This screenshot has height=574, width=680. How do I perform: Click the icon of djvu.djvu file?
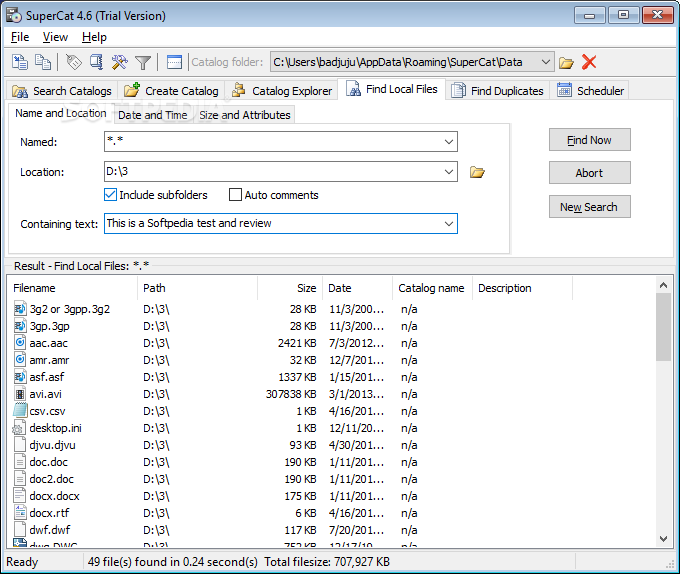pyautogui.click(x=20, y=445)
